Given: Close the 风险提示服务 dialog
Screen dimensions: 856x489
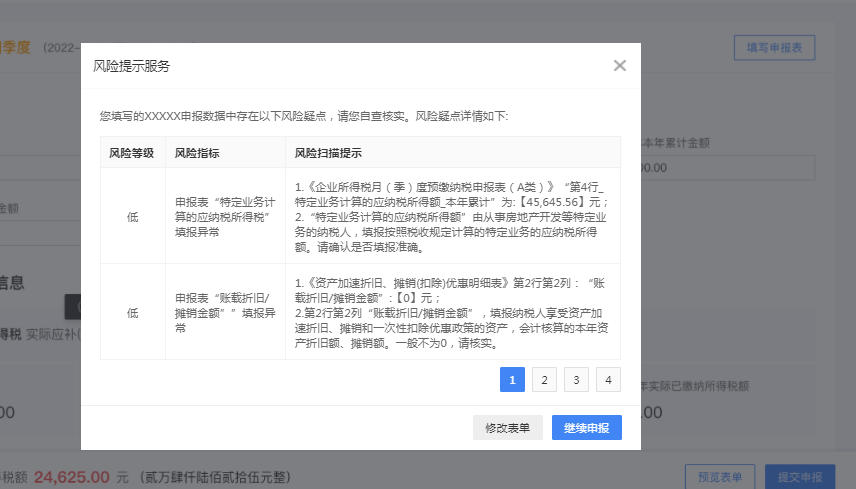Looking at the screenshot, I should (x=620, y=66).
